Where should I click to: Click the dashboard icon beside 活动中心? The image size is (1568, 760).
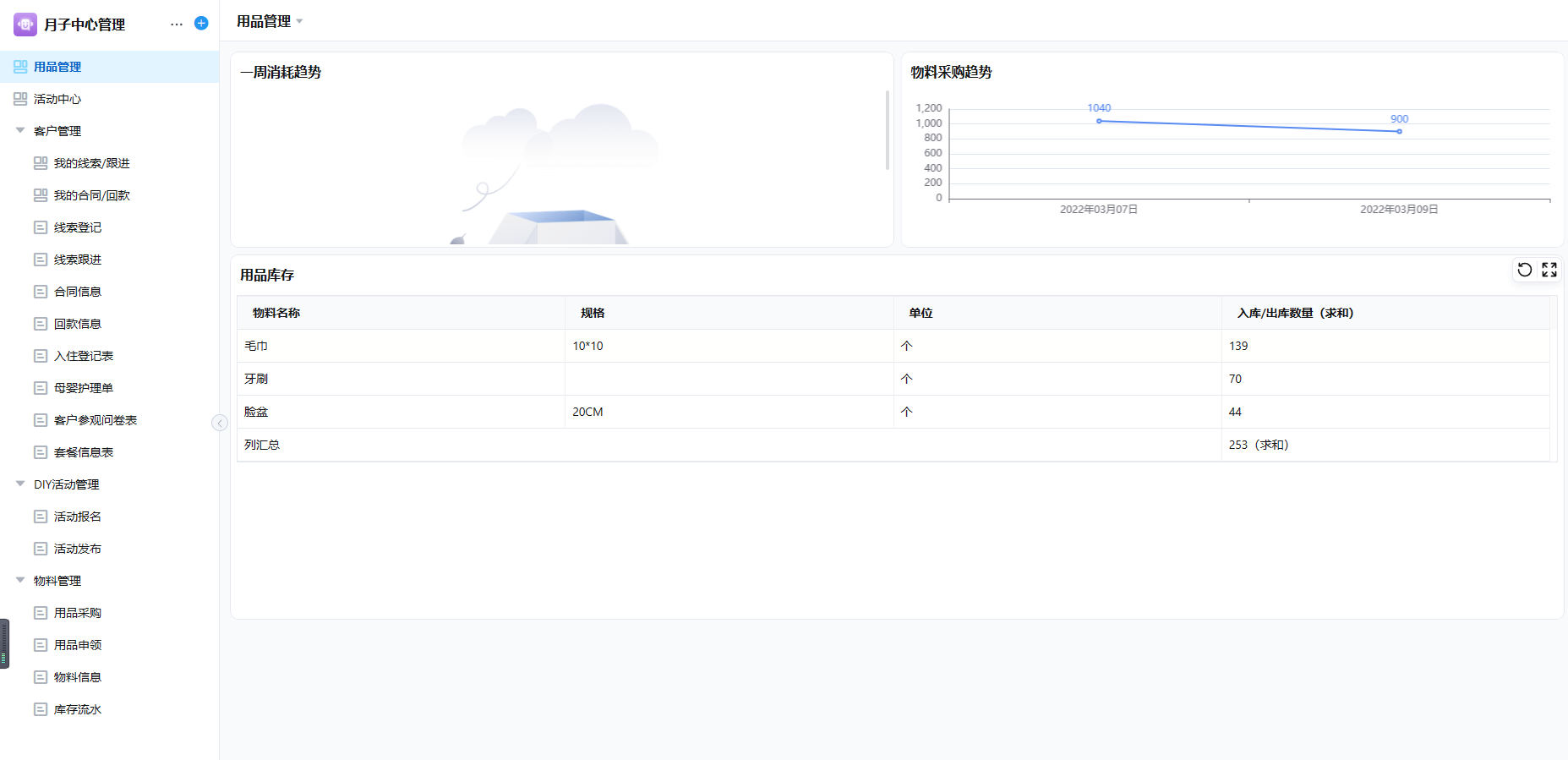coord(20,99)
